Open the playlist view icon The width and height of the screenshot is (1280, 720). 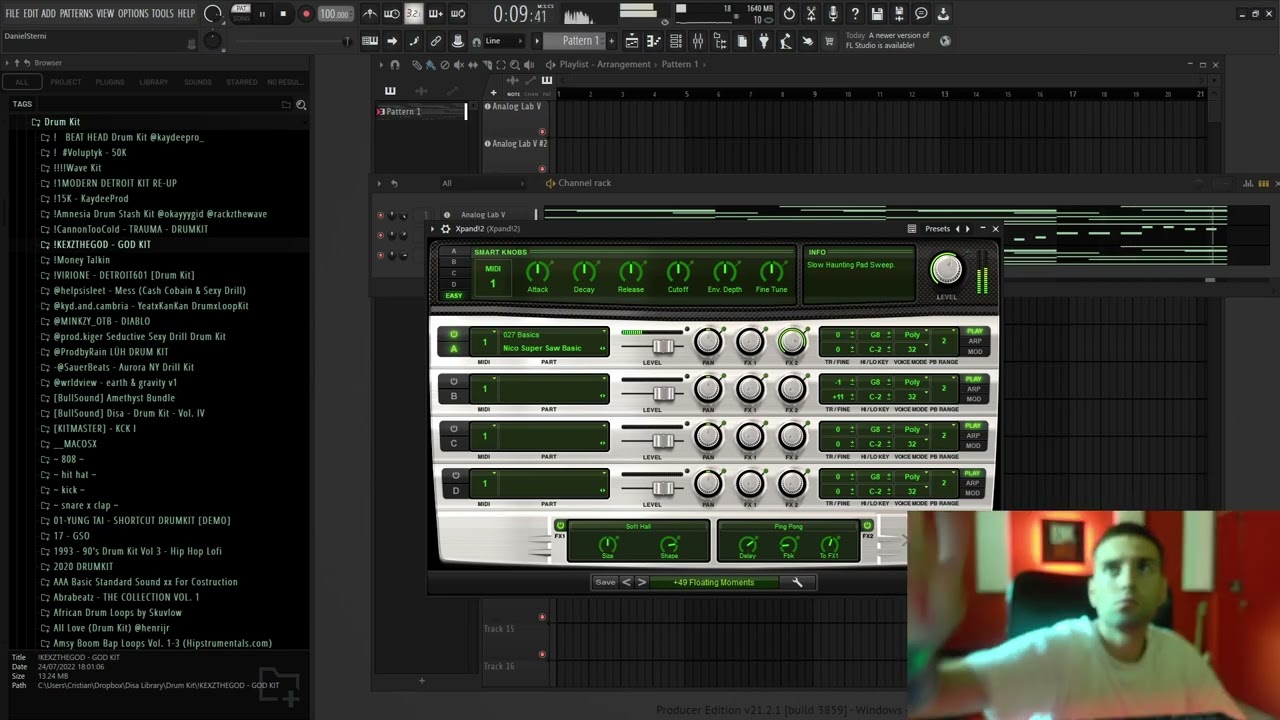pyautogui.click(x=632, y=41)
